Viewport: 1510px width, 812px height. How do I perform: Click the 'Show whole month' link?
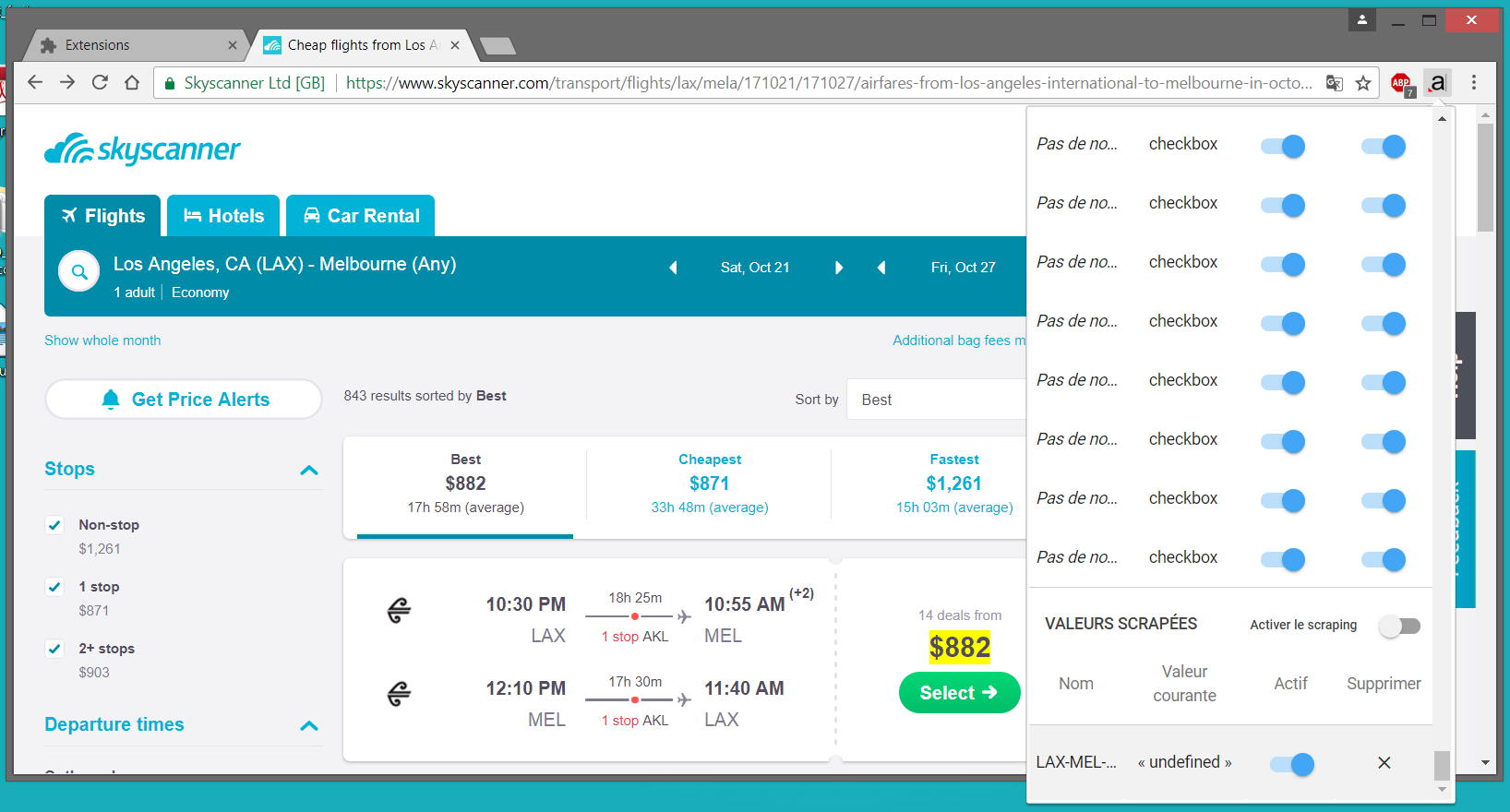[102, 340]
